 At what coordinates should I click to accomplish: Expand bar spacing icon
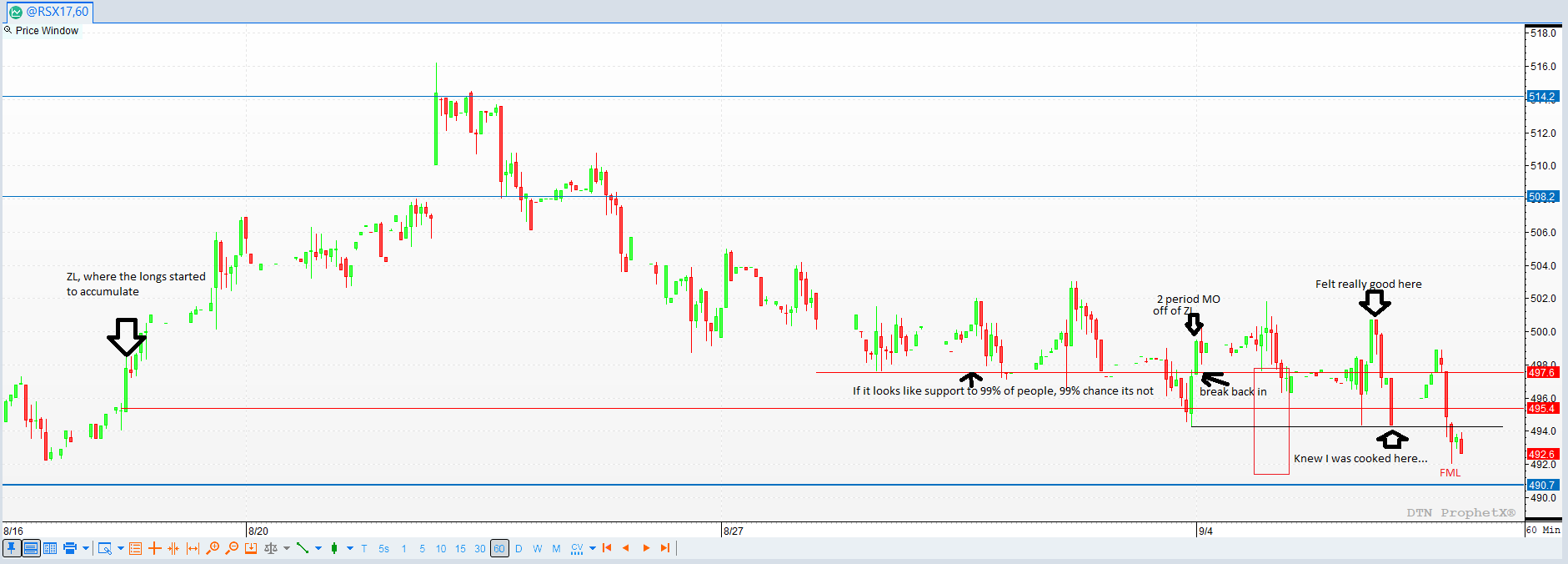tap(193, 548)
